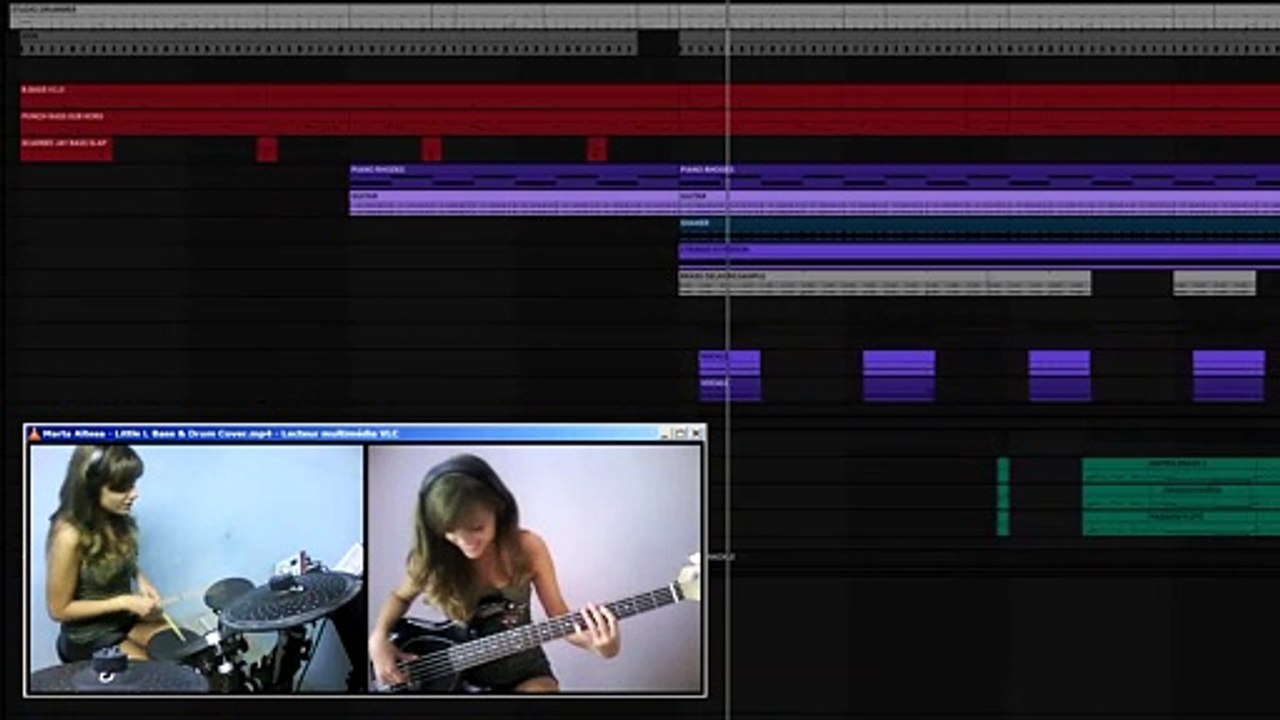The image size is (1280, 720).
Task: Select the first lower-row purple block
Action: [x=730, y=388]
